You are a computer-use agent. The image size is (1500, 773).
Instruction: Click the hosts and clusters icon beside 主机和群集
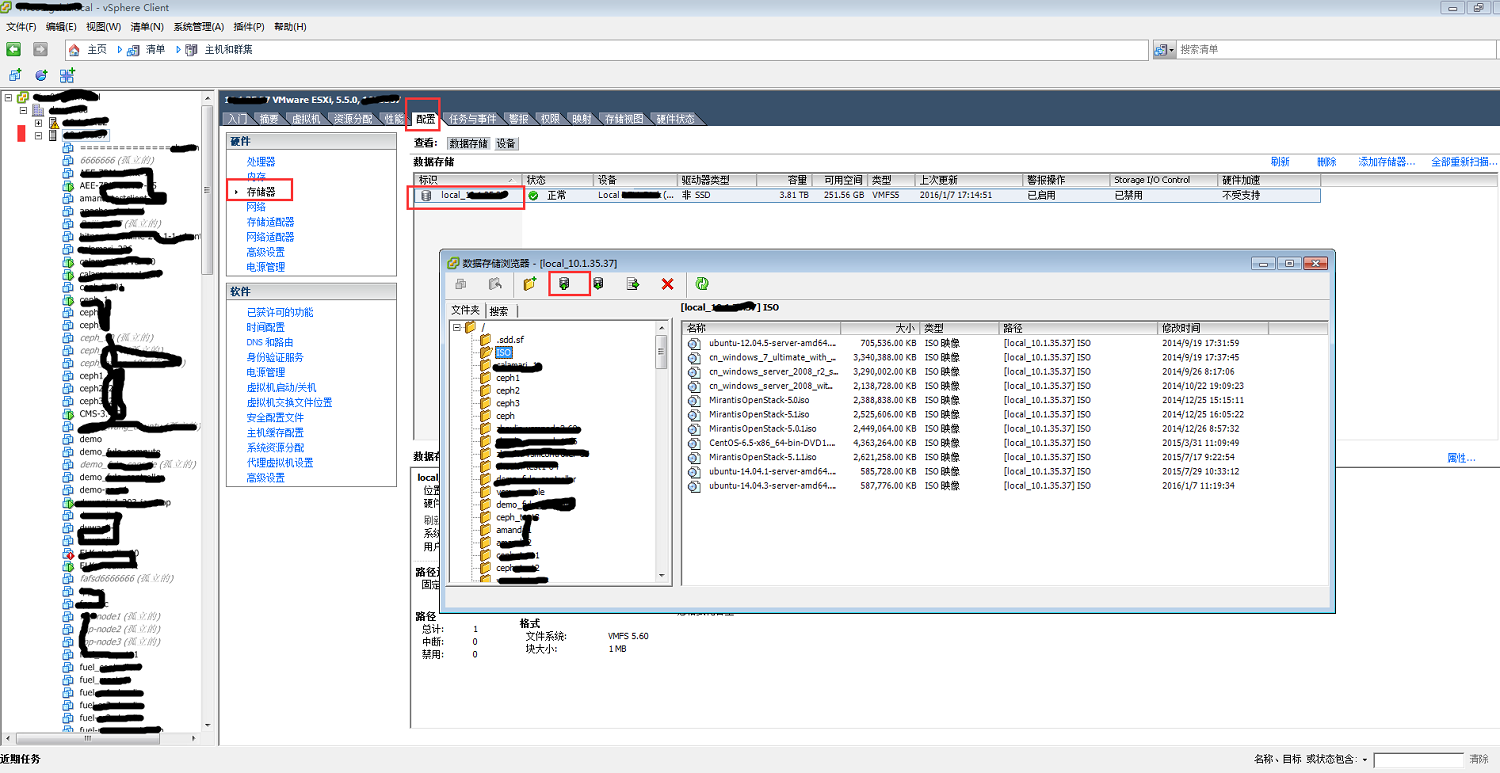coord(191,49)
